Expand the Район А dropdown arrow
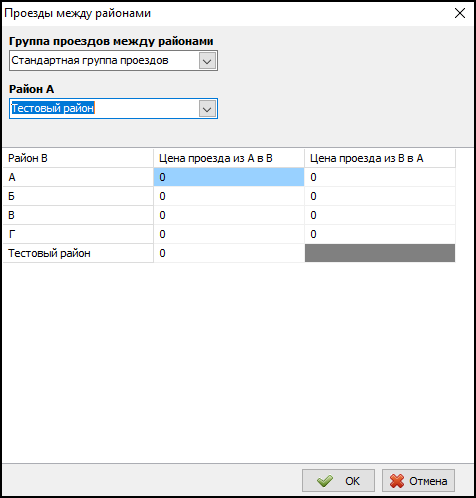 tap(207, 109)
